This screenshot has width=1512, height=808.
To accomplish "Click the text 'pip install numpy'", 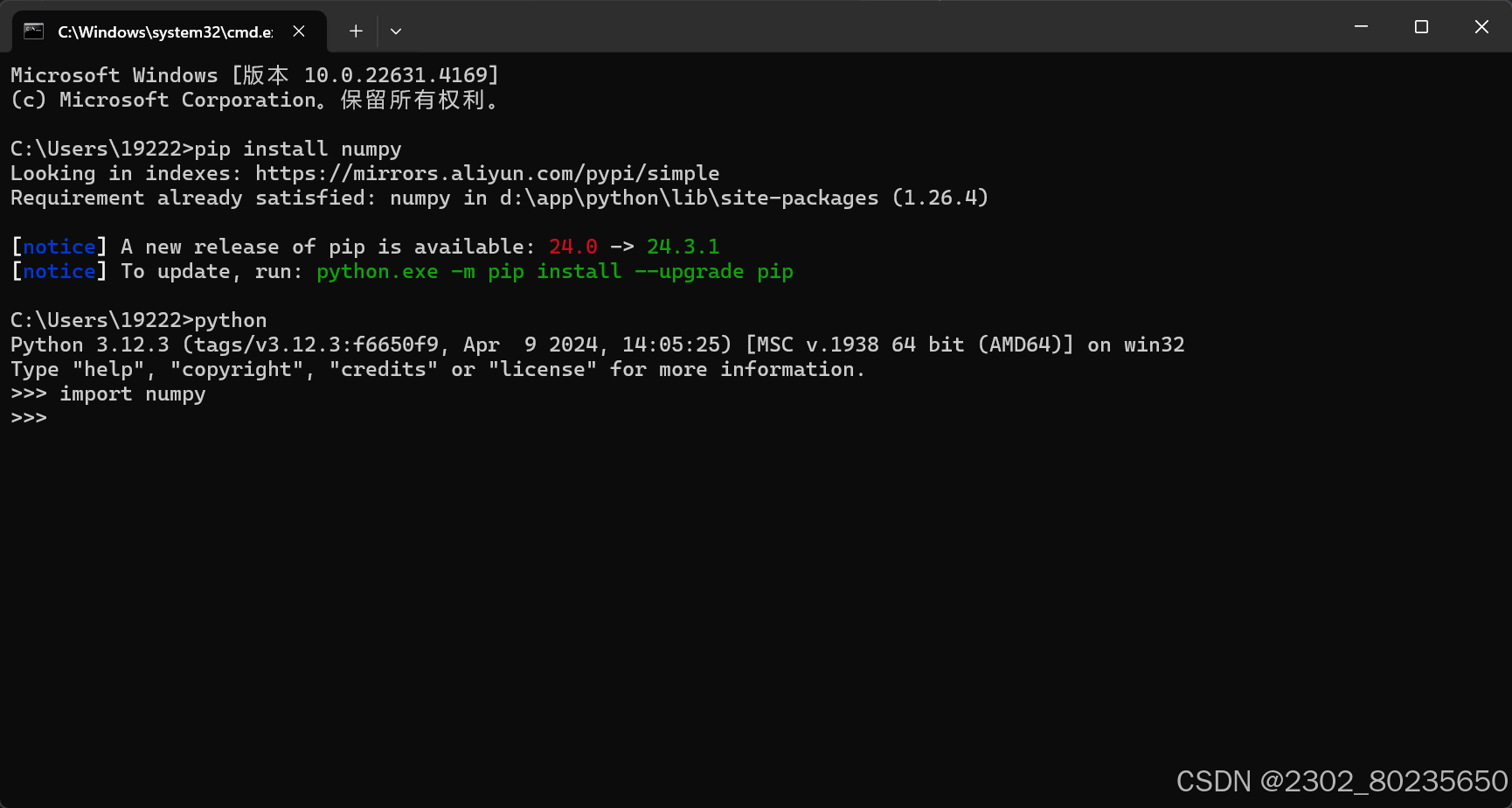I will [298, 149].
